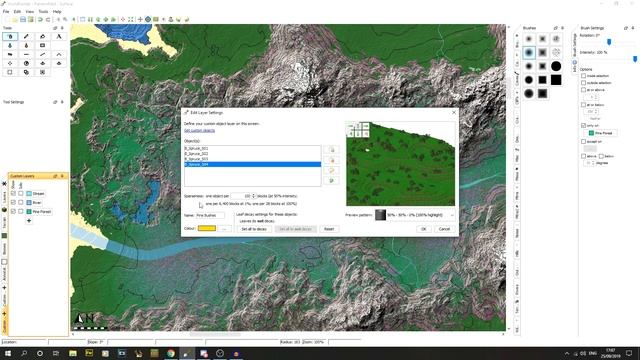This screenshot has width=640, height=360.
Task: Uncheck the only on checkbox
Action: pos(583,126)
